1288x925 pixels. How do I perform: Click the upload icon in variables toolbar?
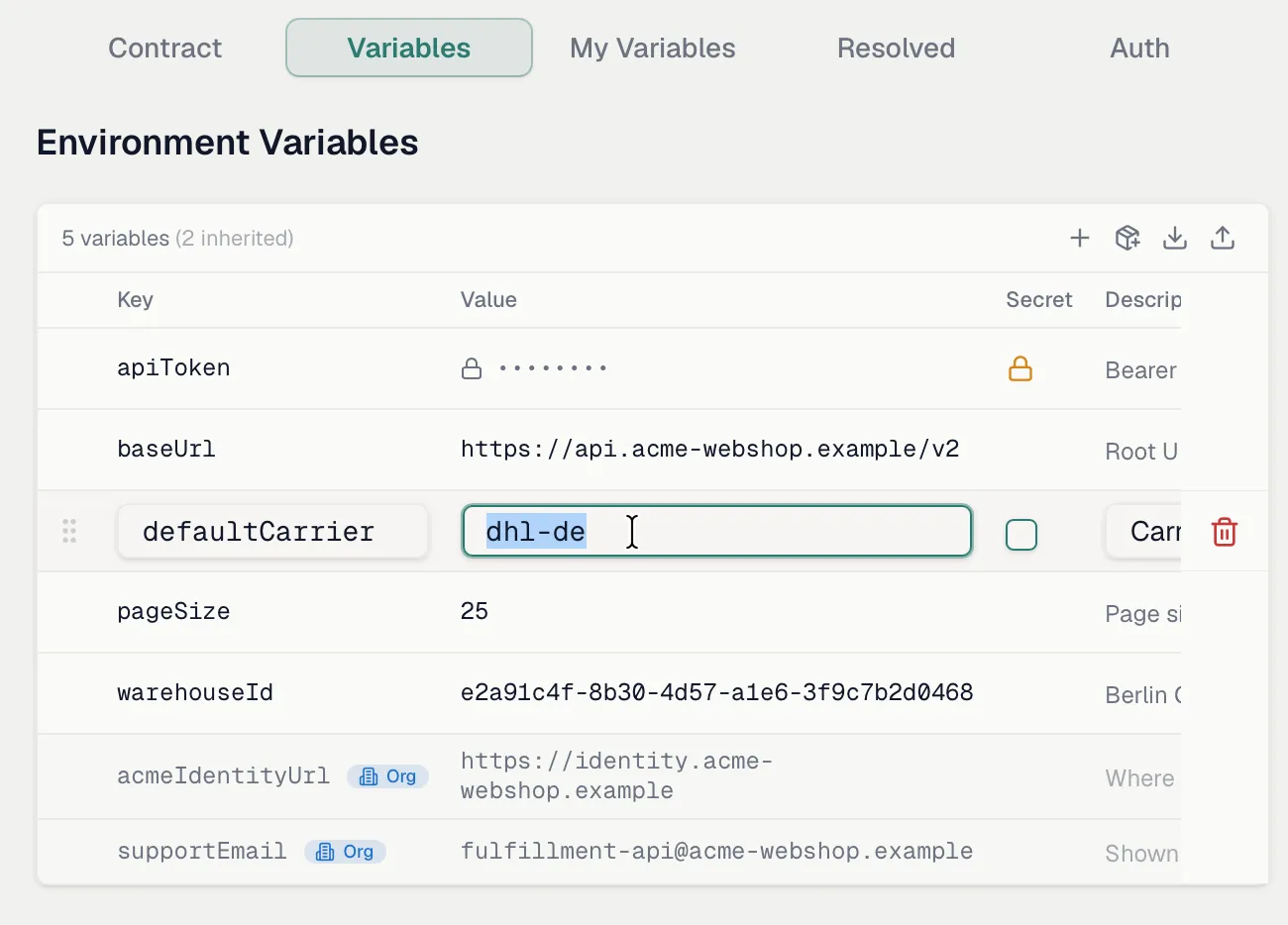[x=1223, y=238]
